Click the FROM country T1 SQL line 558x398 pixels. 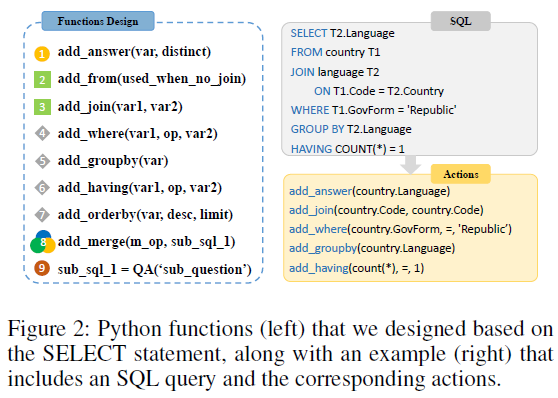tap(335, 52)
